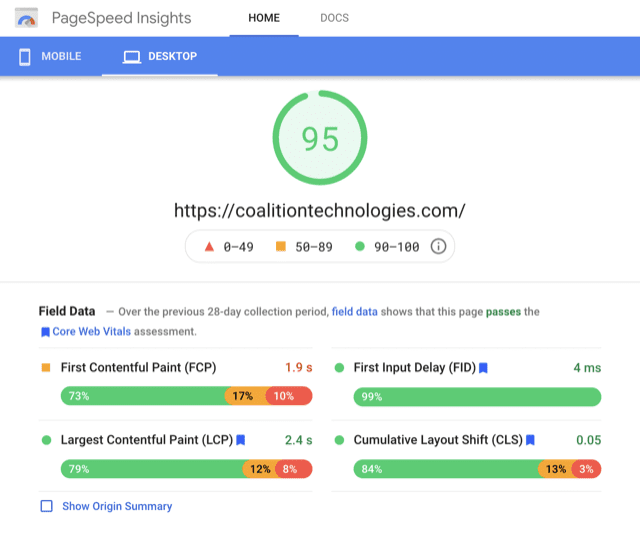Click the FID value 4 ms
640x543 pixels.
(x=587, y=368)
